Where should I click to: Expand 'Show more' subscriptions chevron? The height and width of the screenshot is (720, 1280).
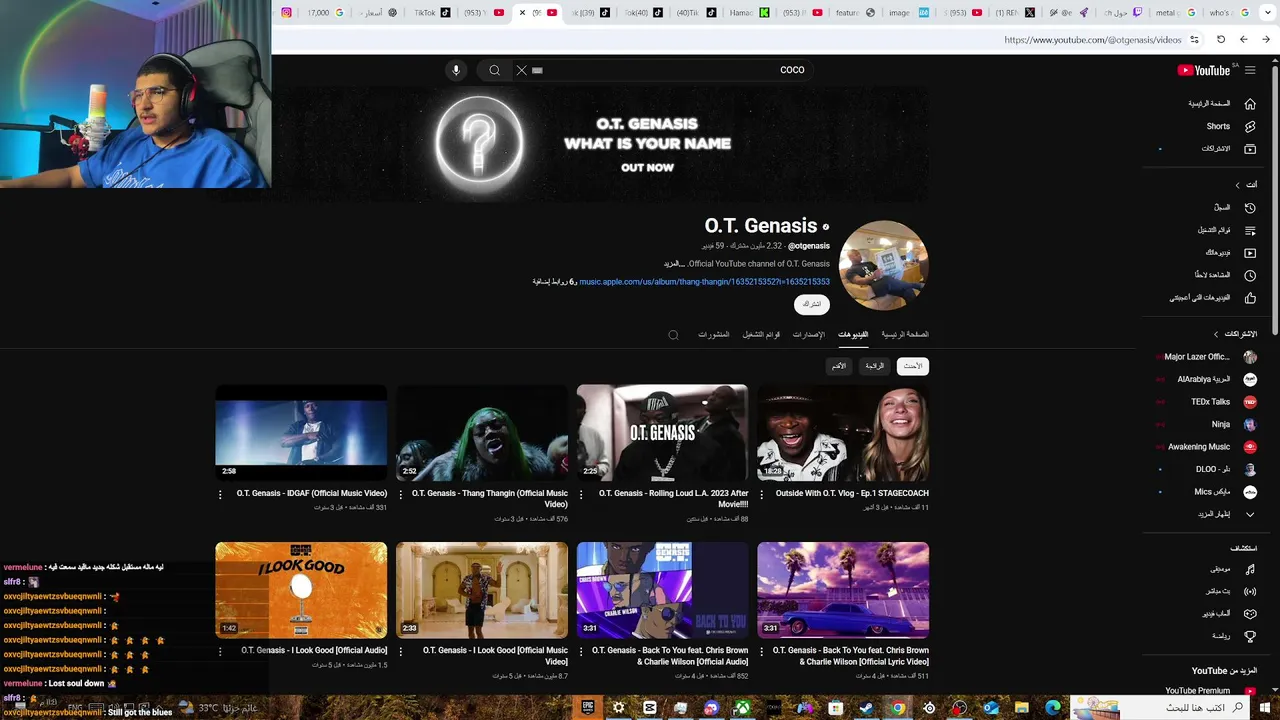pos(1250,514)
